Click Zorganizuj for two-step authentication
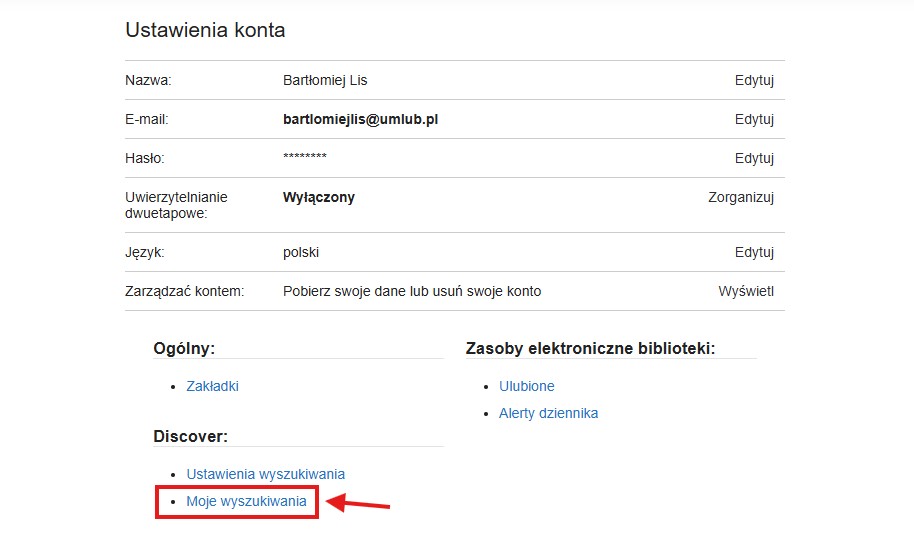This screenshot has height=547, width=914. (740, 197)
